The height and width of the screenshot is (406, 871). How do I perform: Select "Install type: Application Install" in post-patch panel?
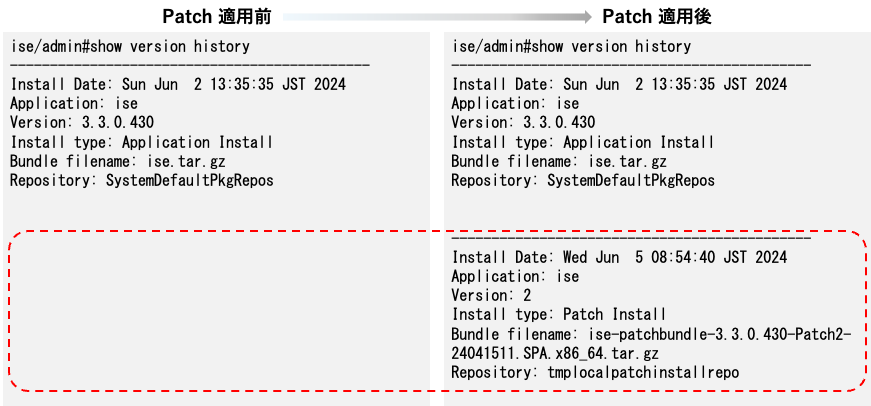click(x=583, y=142)
